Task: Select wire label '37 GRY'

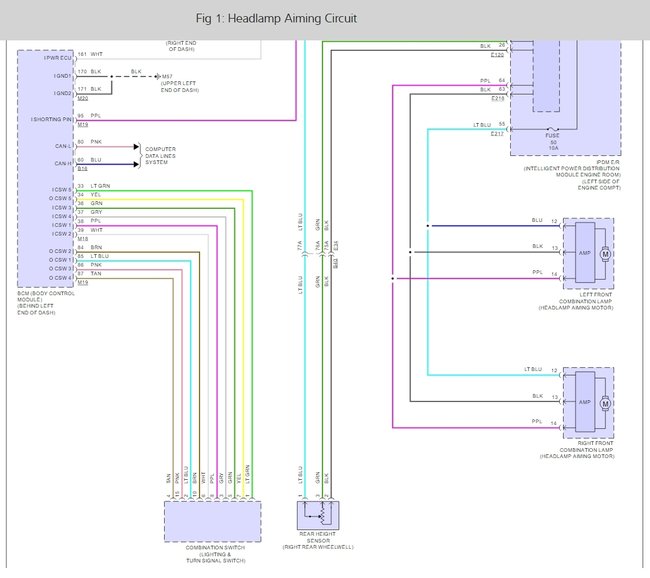Action: [x=90, y=212]
